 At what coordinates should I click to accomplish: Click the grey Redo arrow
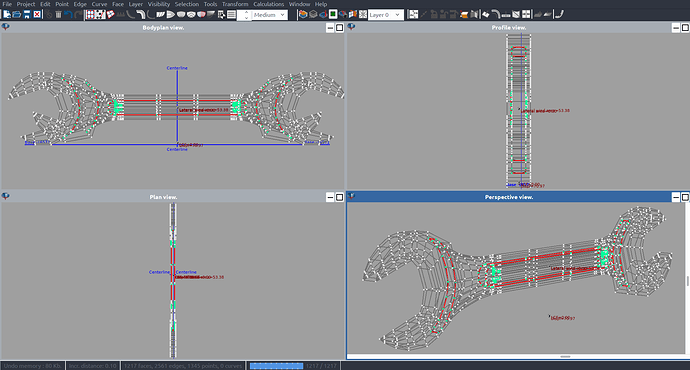78,15
